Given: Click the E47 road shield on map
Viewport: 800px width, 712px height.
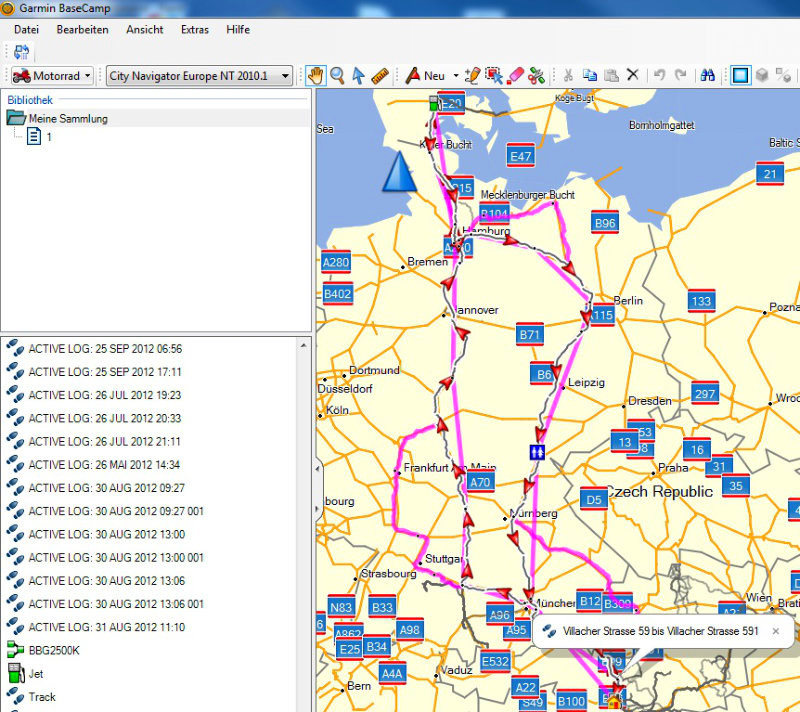Looking at the screenshot, I should 520,156.
